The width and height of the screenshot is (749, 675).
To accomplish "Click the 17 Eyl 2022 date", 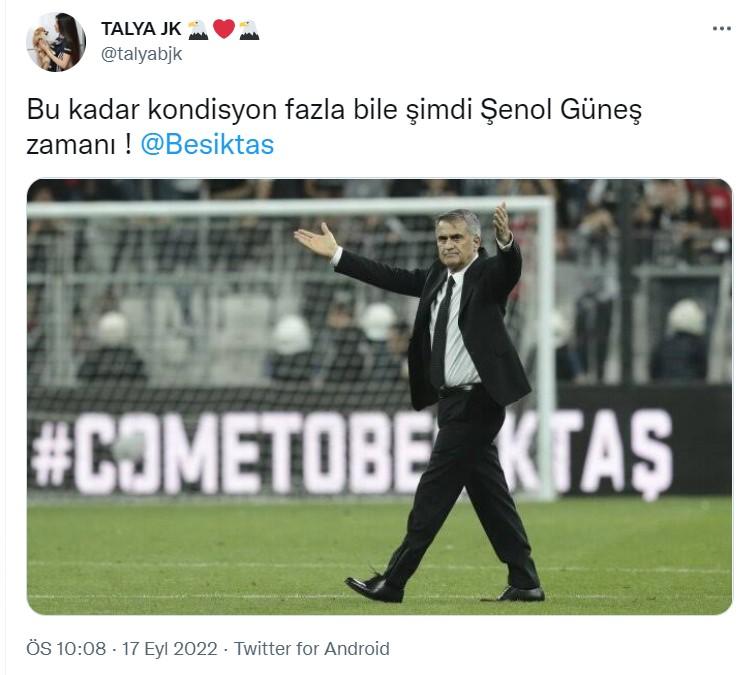I will (170, 649).
